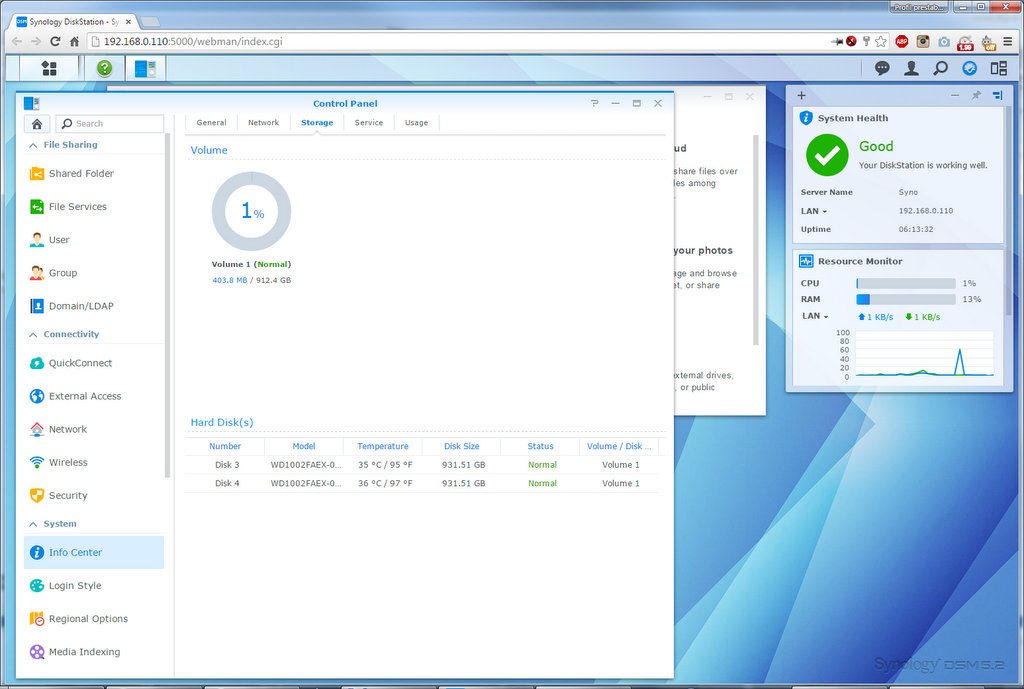Screen dimensions: 1024x689
Task: Open the System Health widget title
Action: pos(853,118)
